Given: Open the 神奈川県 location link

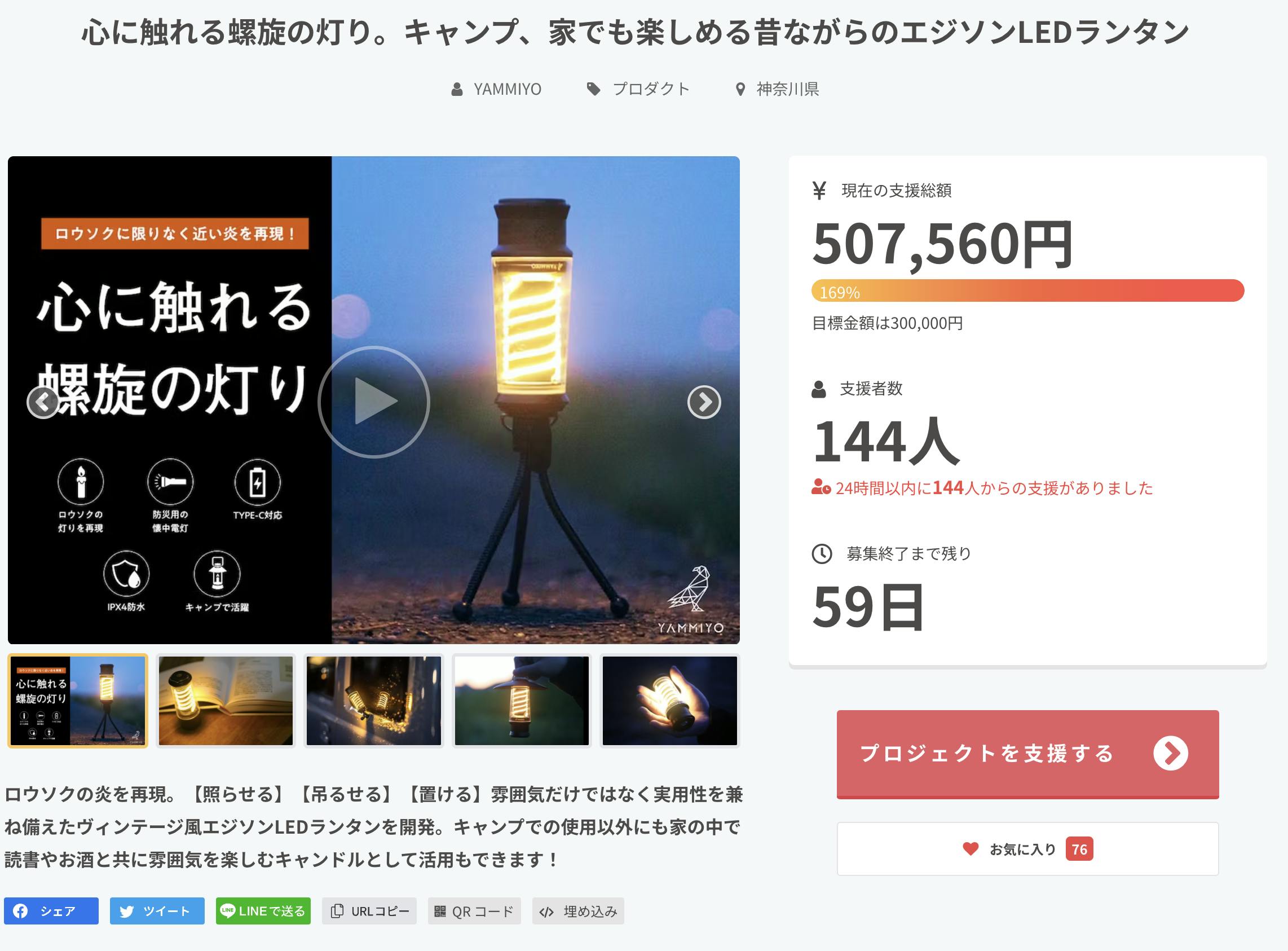Looking at the screenshot, I should click(x=777, y=89).
